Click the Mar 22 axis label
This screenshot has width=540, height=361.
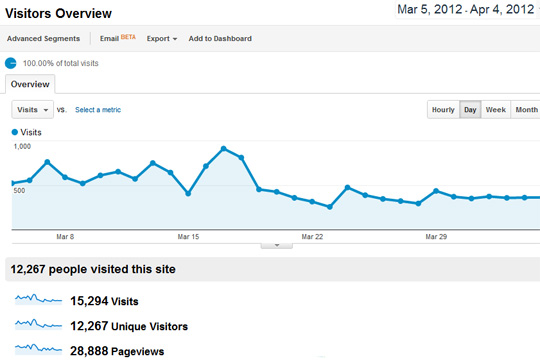(x=312, y=237)
